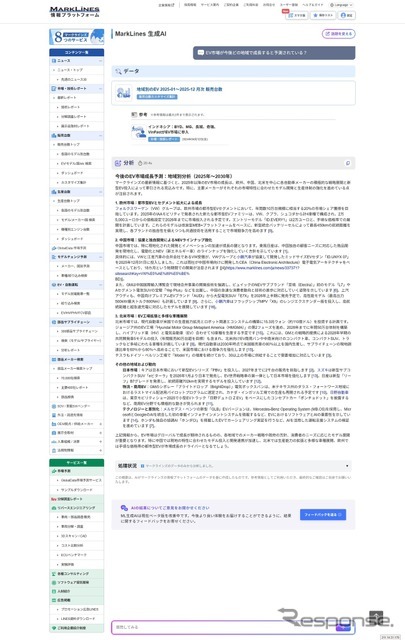
Task: Open the Language dropdown in the header
Action: [x=341, y=5]
